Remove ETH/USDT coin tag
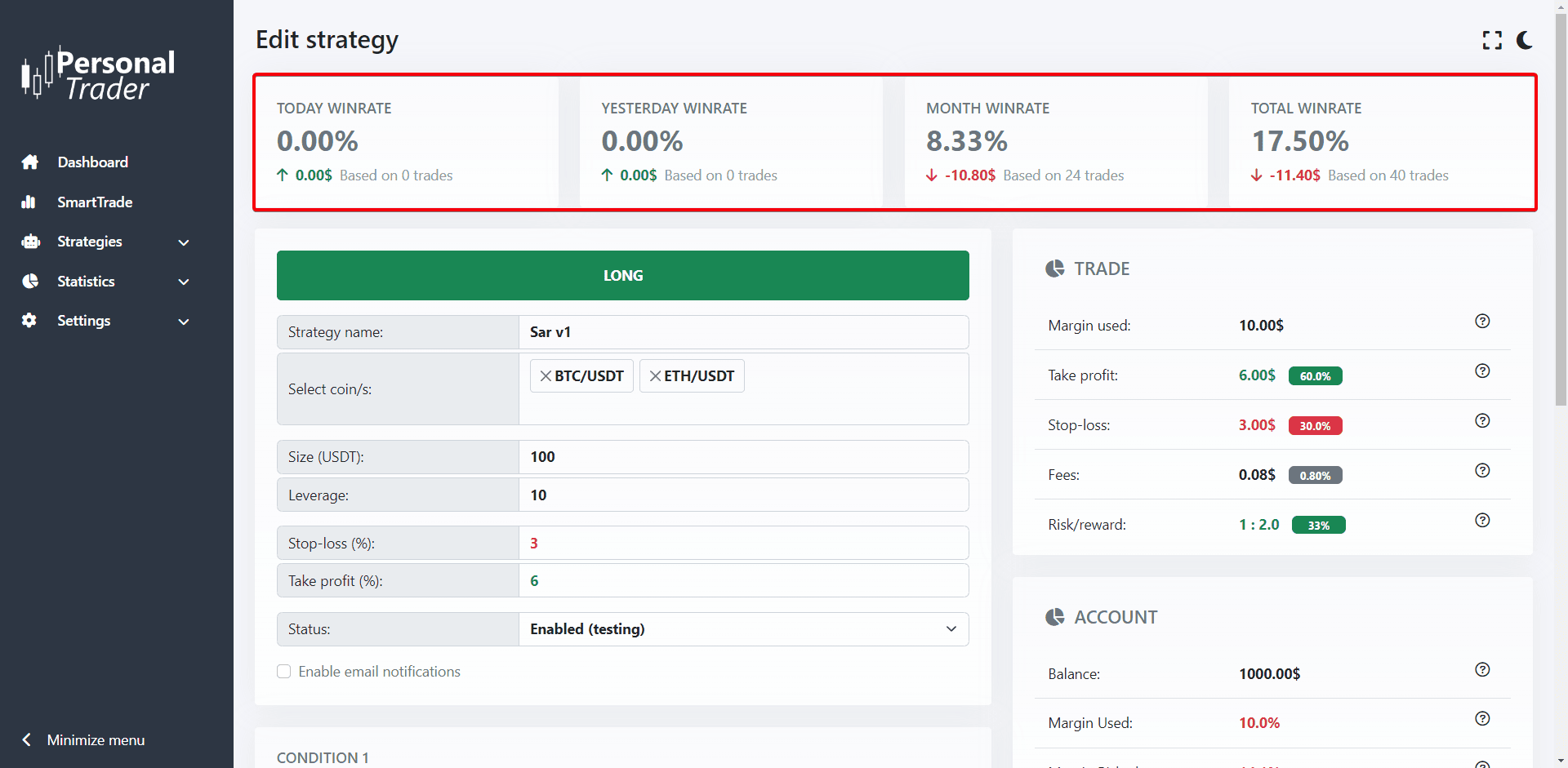The height and width of the screenshot is (768, 1568). point(655,376)
